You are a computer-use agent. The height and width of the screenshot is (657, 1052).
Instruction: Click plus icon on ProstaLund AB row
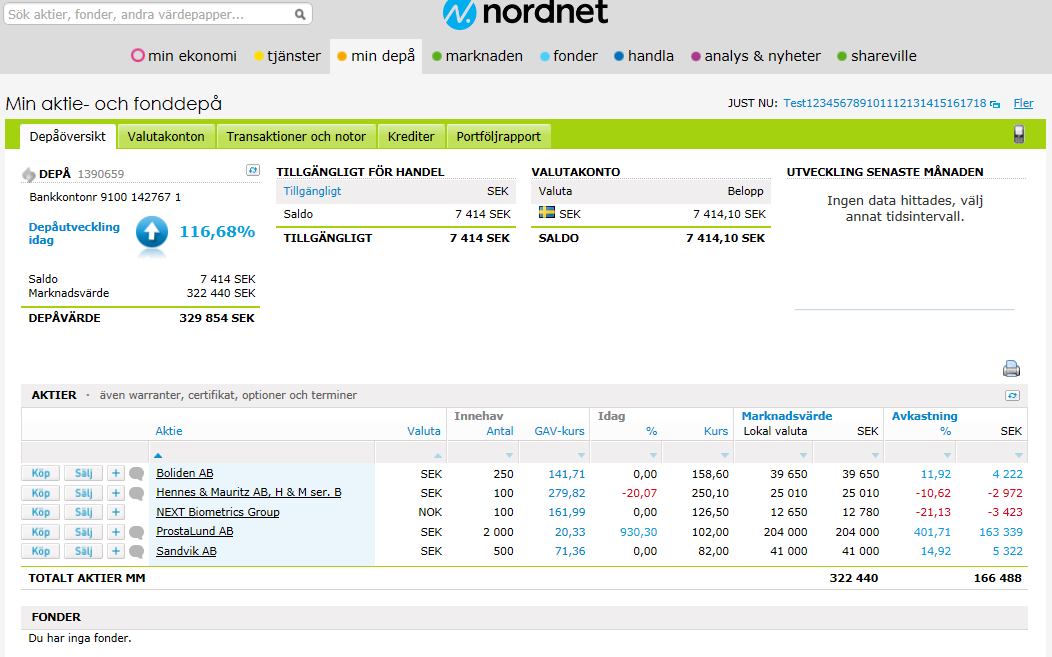coord(115,532)
